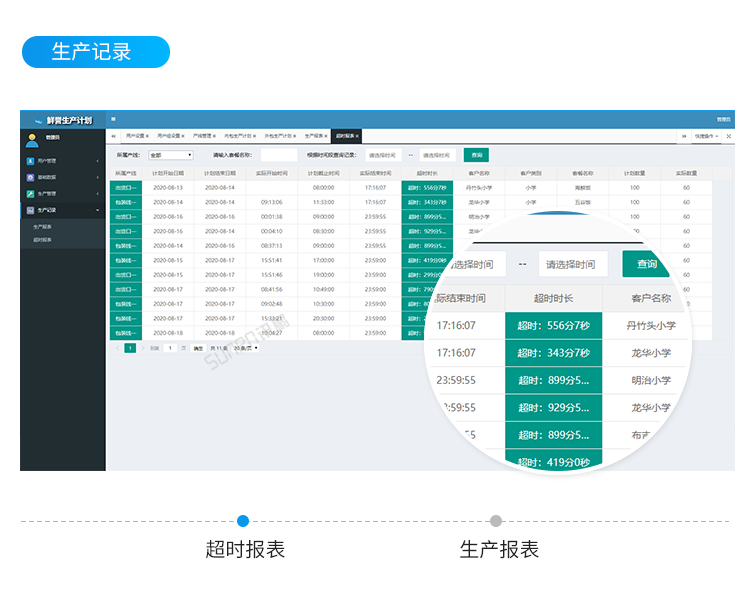Collapse the 生产记录 menu chevron
This screenshot has height=599, width=750.
pos(97,210)
